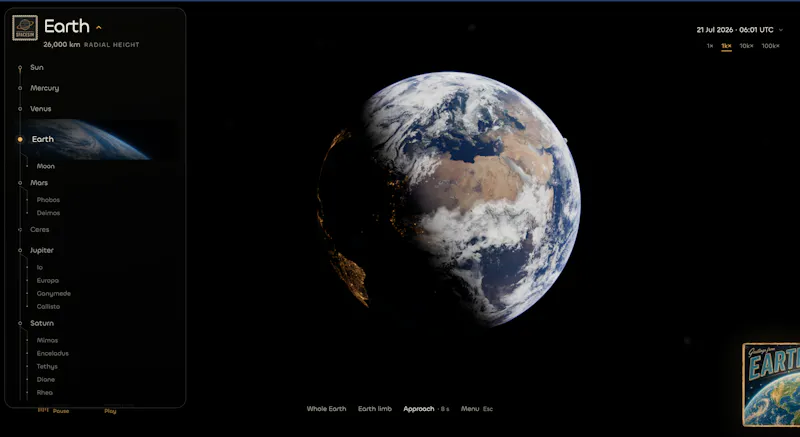Open the Earth postcard thumbnail
The image size is (800, 437).
pyautogui.click(x=771, y=384)
